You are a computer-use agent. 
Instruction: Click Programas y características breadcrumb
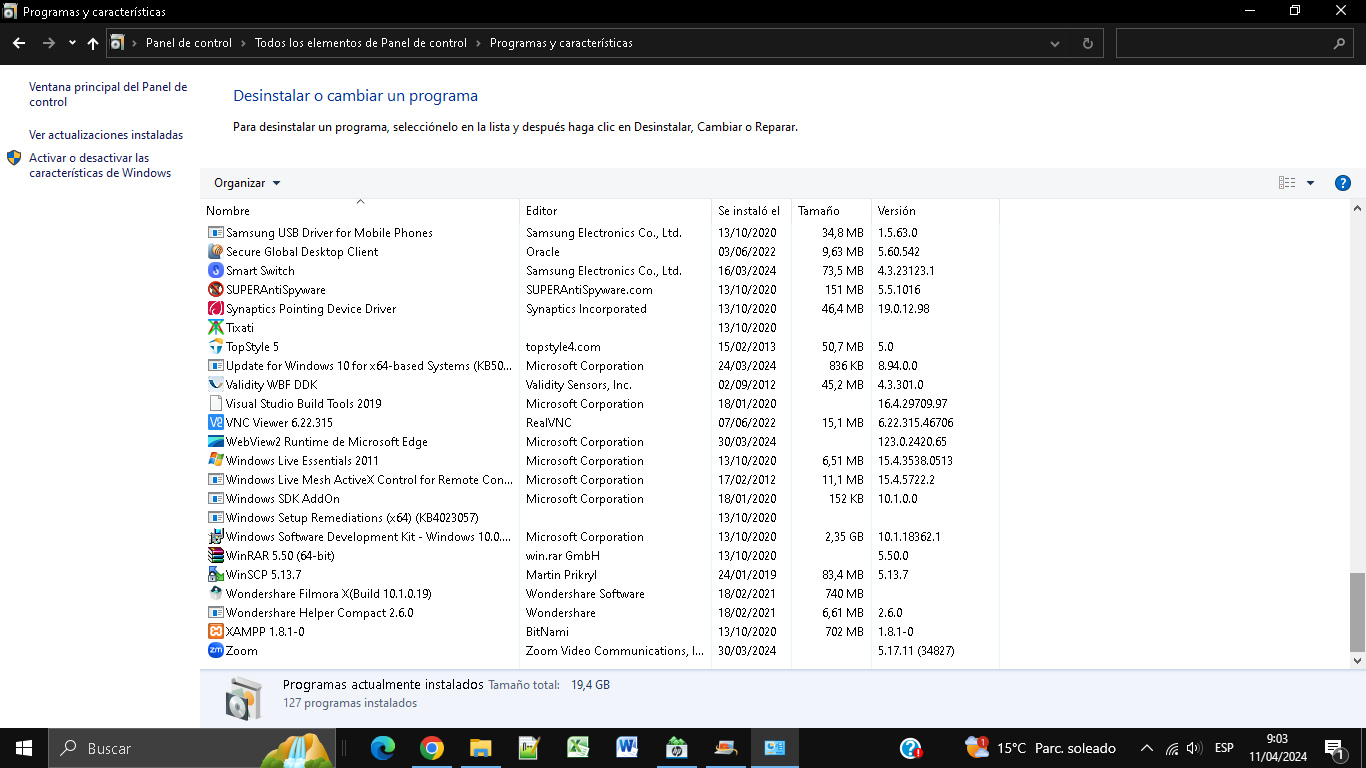561,43
